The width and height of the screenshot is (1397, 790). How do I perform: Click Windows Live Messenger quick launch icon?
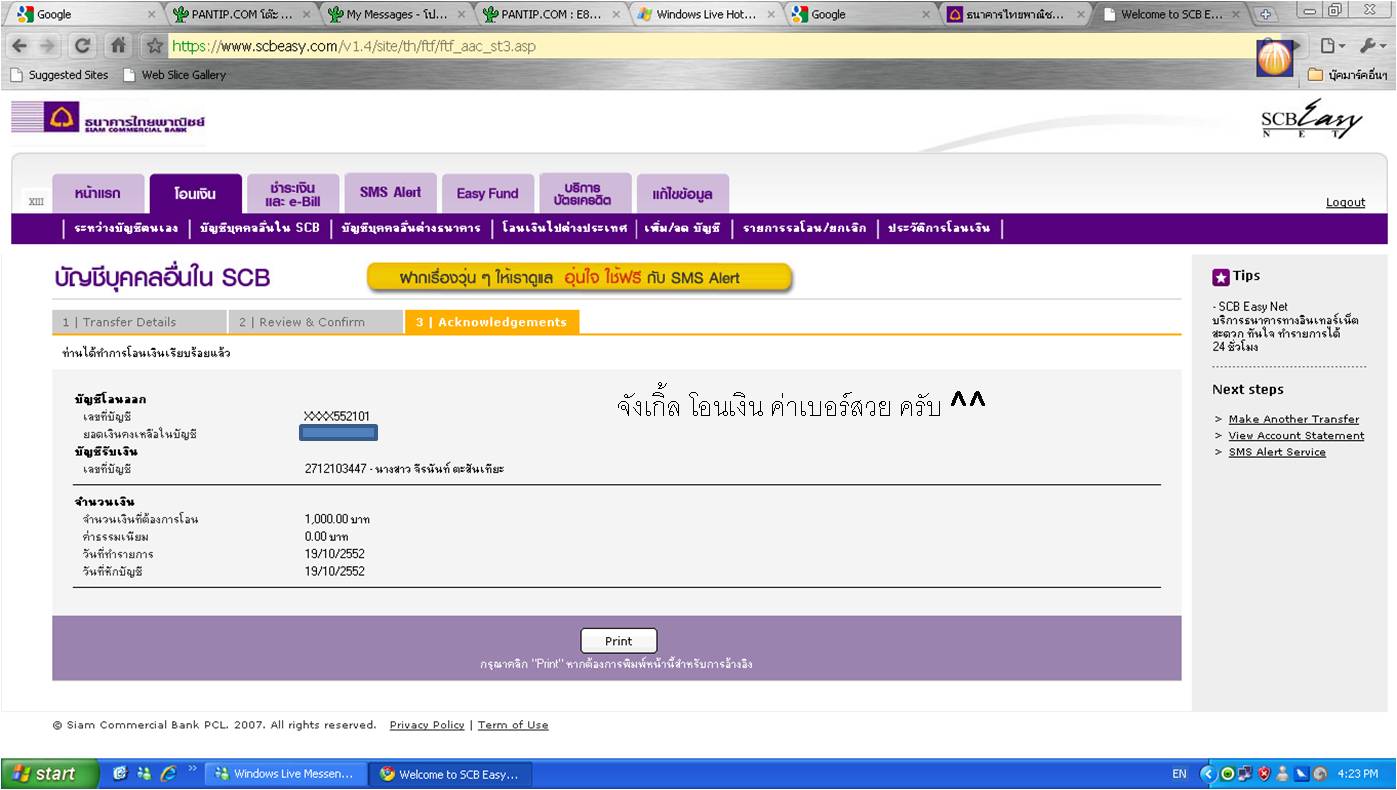[x=144, y=774]
